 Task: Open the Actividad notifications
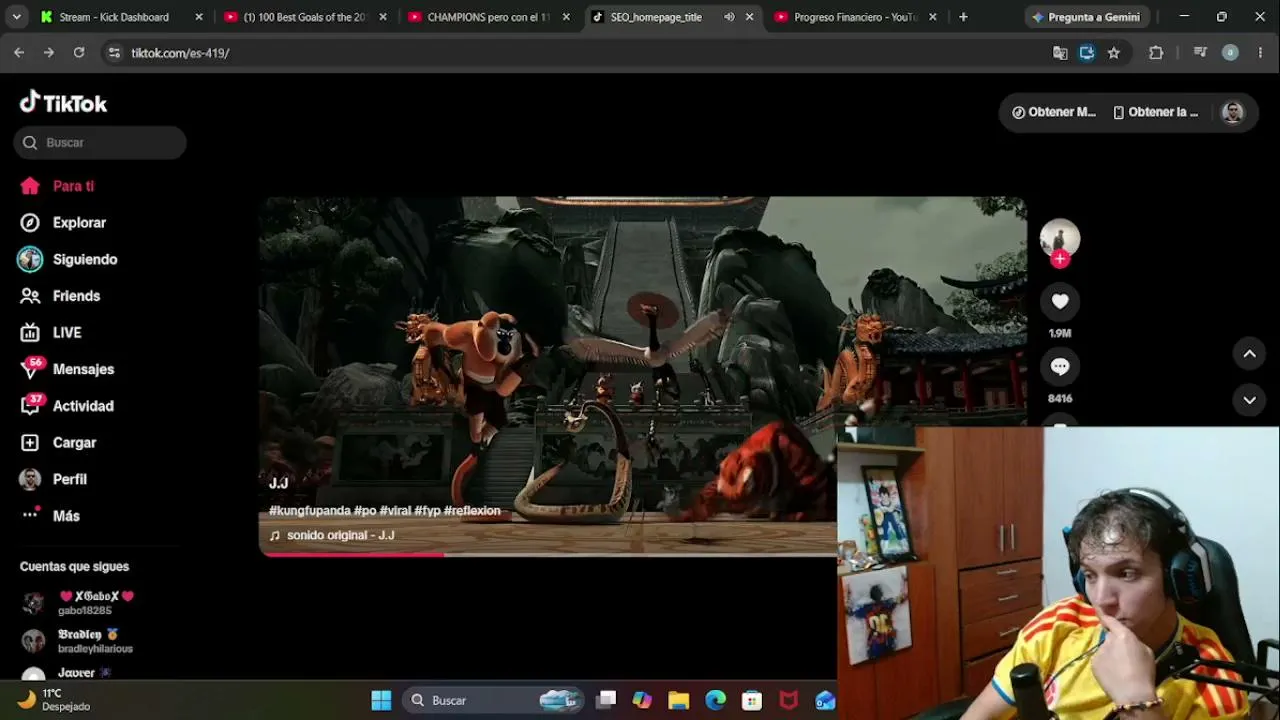tap(67, 406)
